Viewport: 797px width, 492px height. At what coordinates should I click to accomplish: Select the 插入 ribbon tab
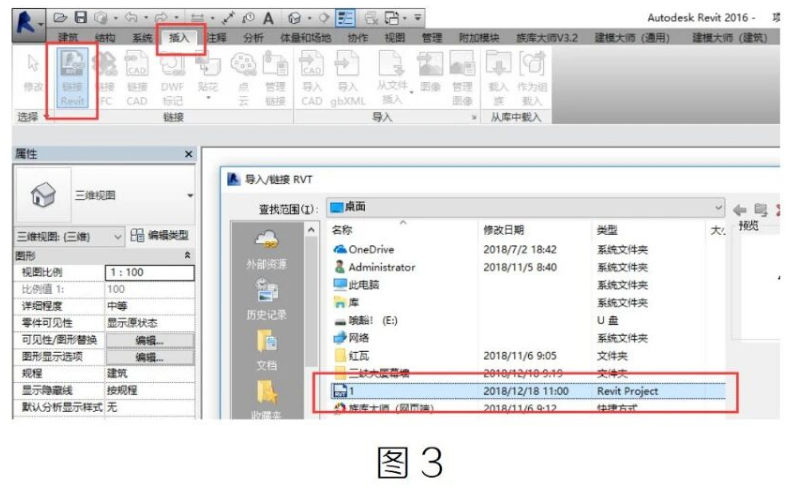click(179, 38)
